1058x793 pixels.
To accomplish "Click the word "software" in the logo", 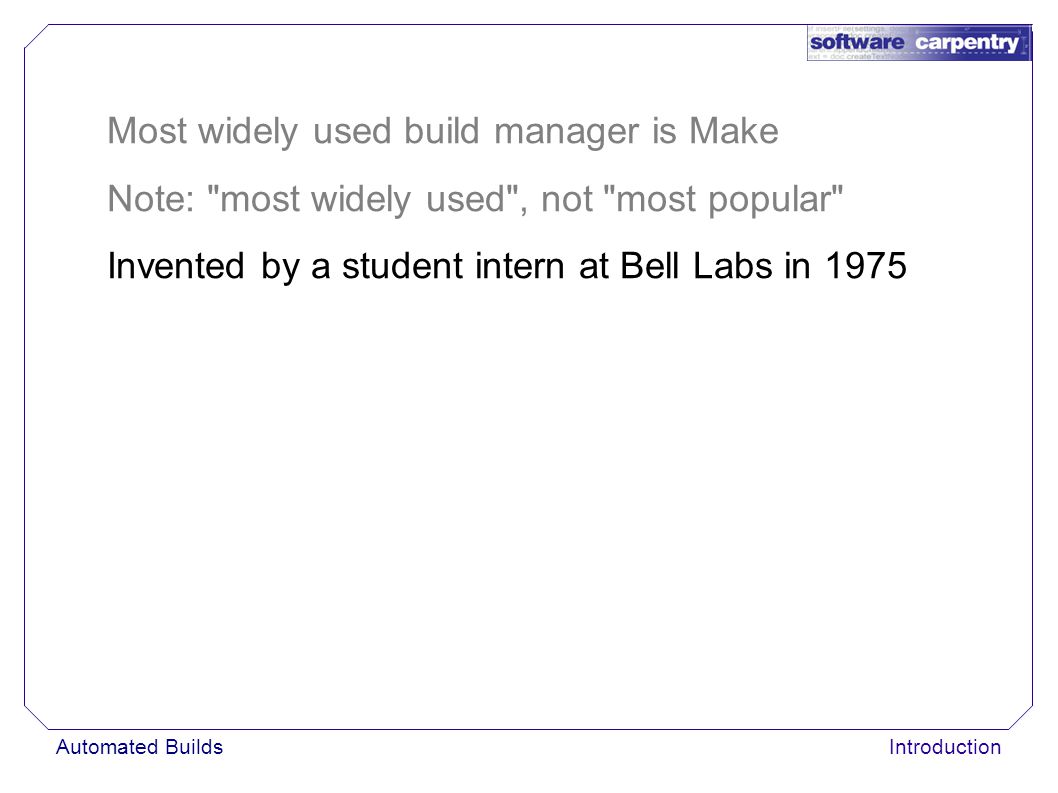I will pyautogui.click(x=857, y=43).
